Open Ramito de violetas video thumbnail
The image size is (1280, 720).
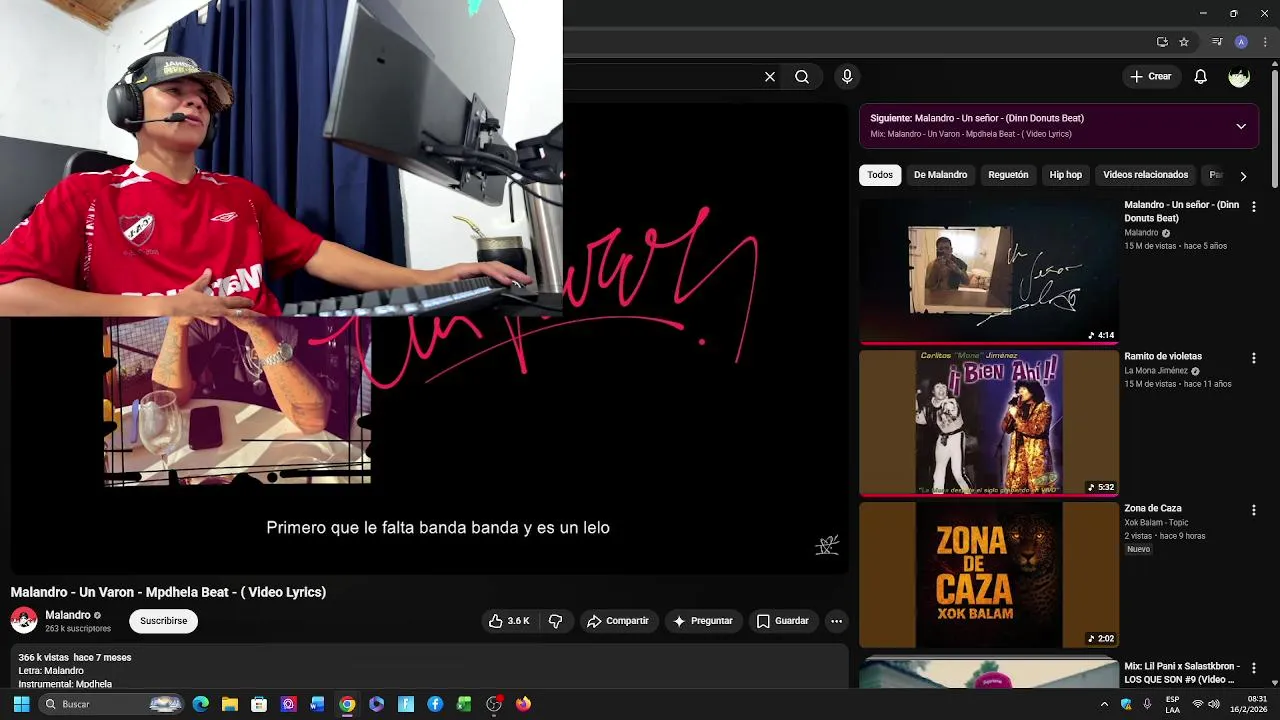pos(989,423)
